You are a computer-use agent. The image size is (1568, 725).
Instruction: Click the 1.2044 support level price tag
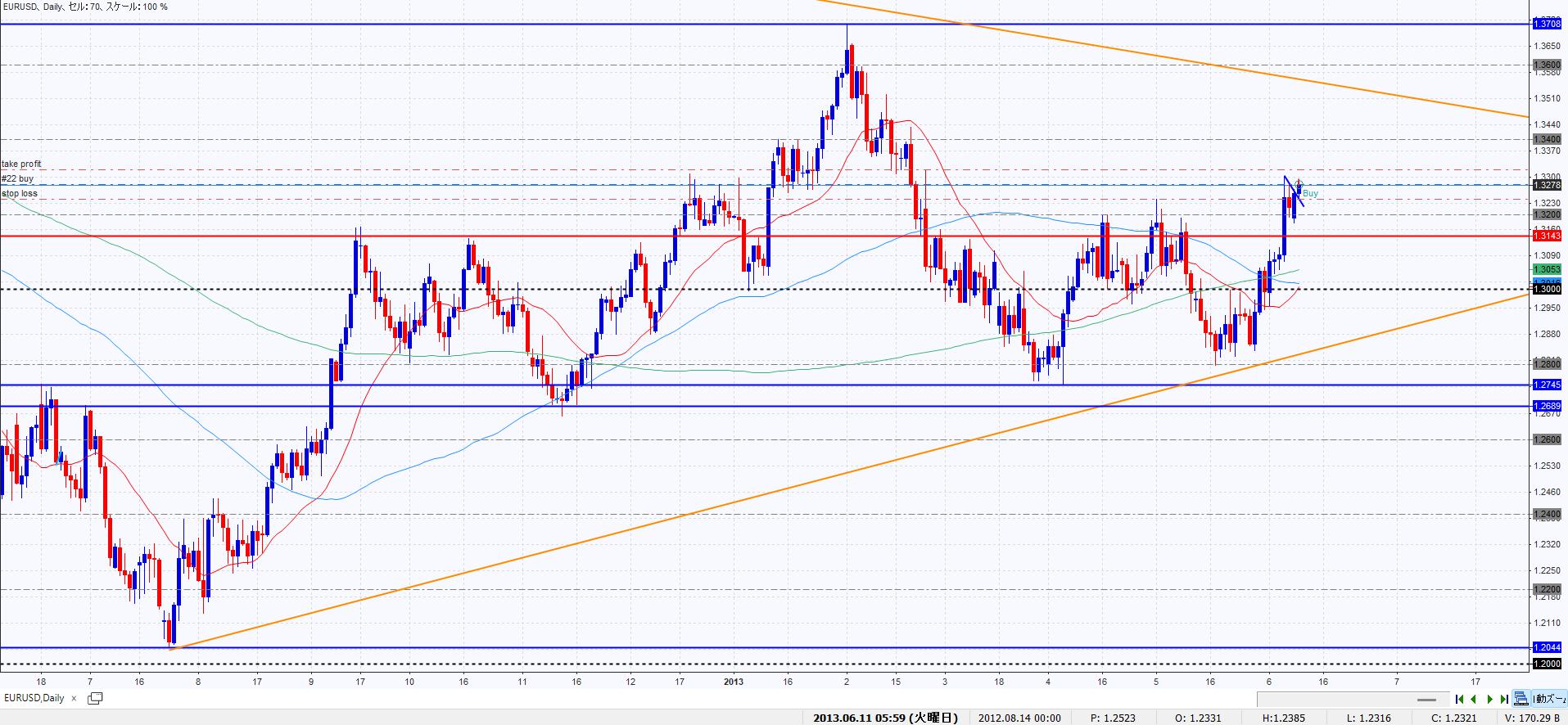[1547, 647]
